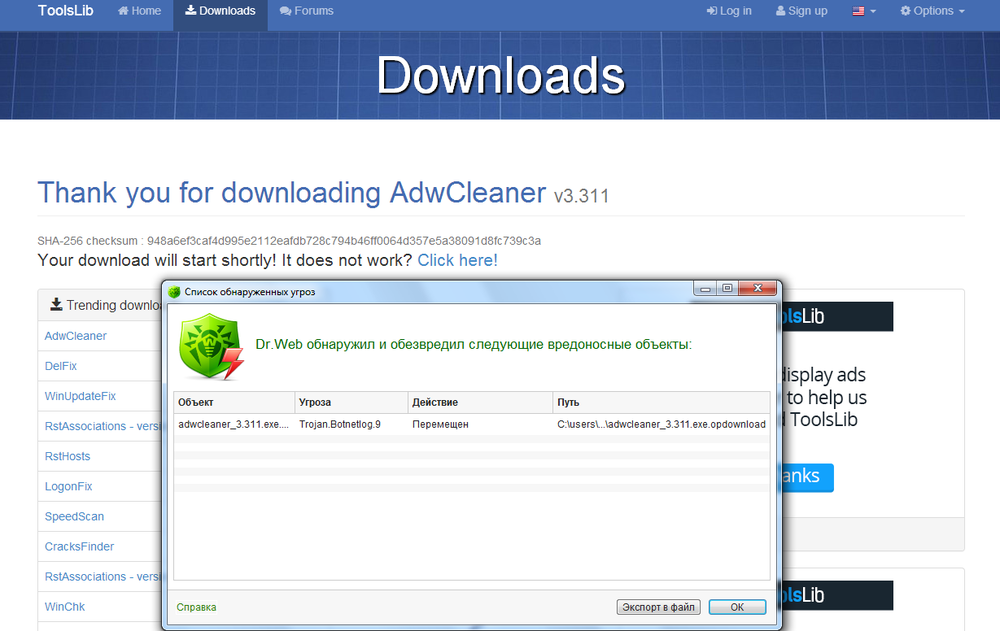Click the SHA-256 checksum text

[289, 241]
